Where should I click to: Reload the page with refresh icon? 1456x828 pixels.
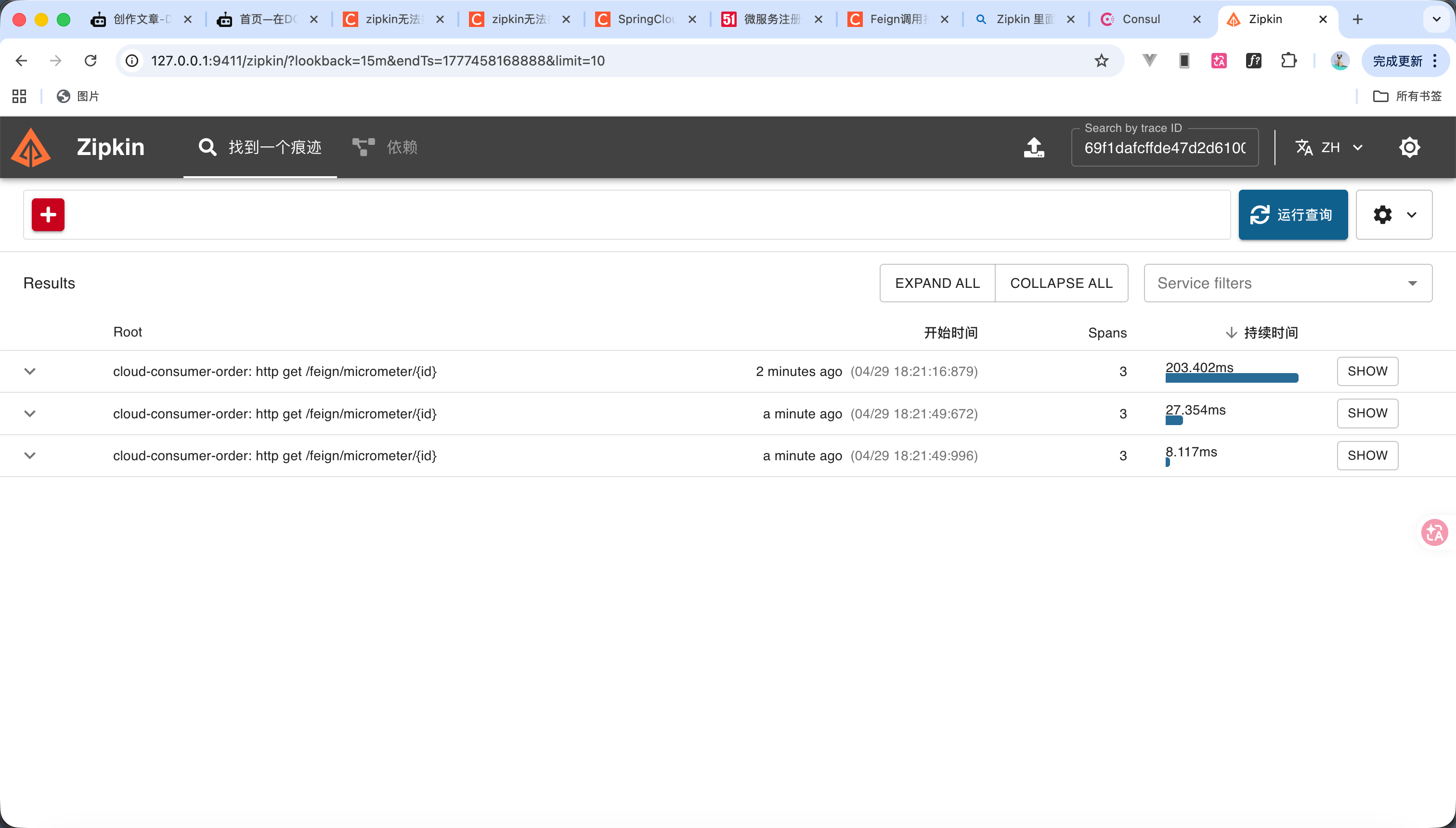[x=91, y=61]
